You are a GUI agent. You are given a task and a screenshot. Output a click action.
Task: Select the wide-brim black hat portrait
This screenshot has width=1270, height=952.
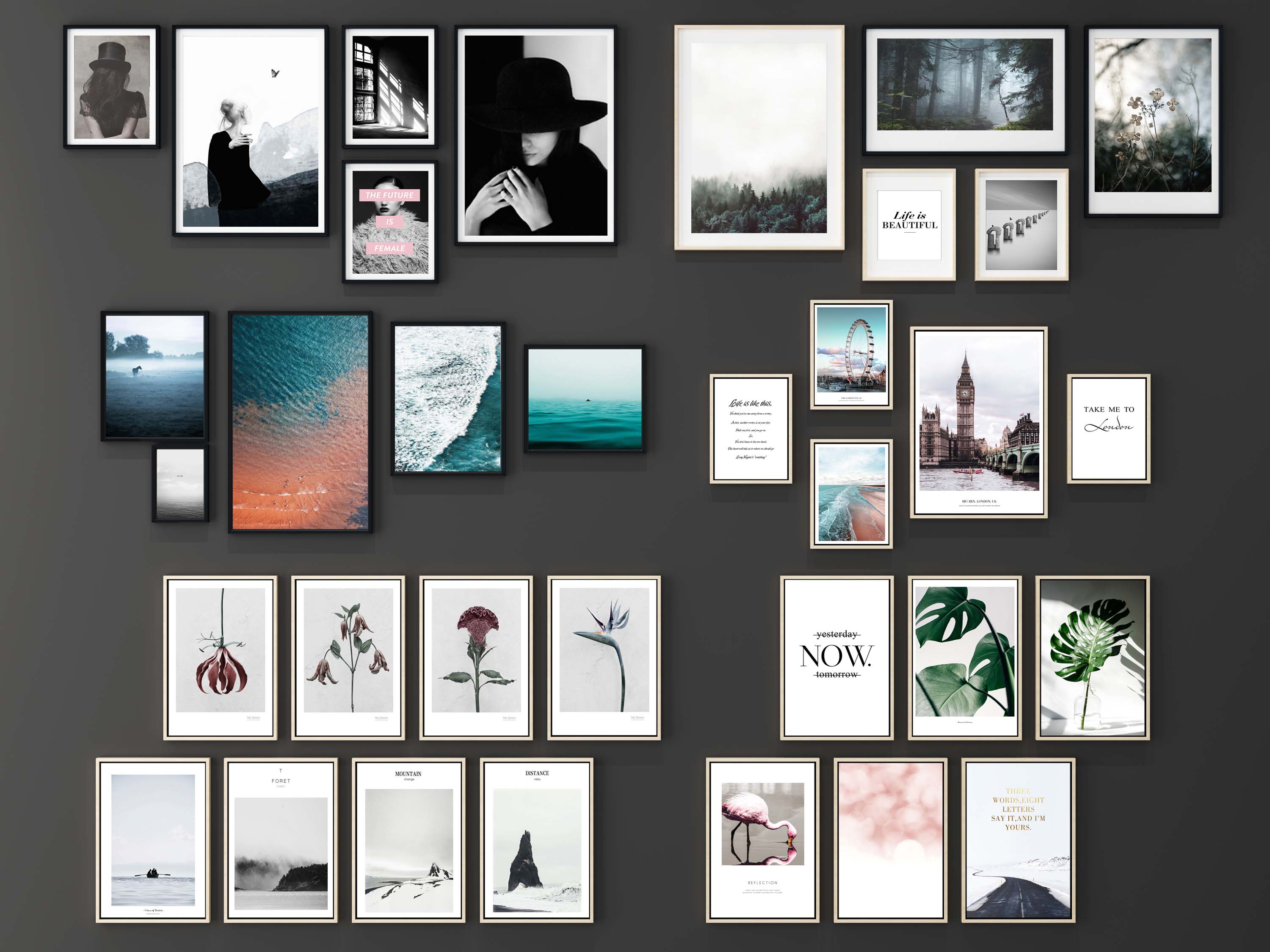coord(536,135)
